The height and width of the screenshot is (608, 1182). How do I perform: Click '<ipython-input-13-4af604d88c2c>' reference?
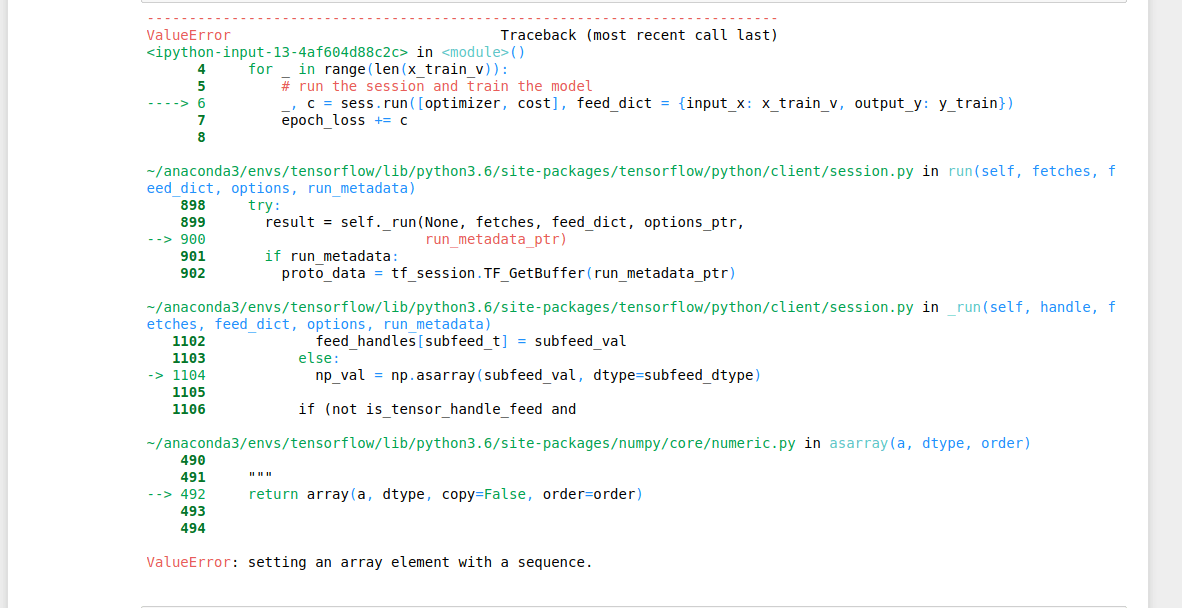[277, 53]
